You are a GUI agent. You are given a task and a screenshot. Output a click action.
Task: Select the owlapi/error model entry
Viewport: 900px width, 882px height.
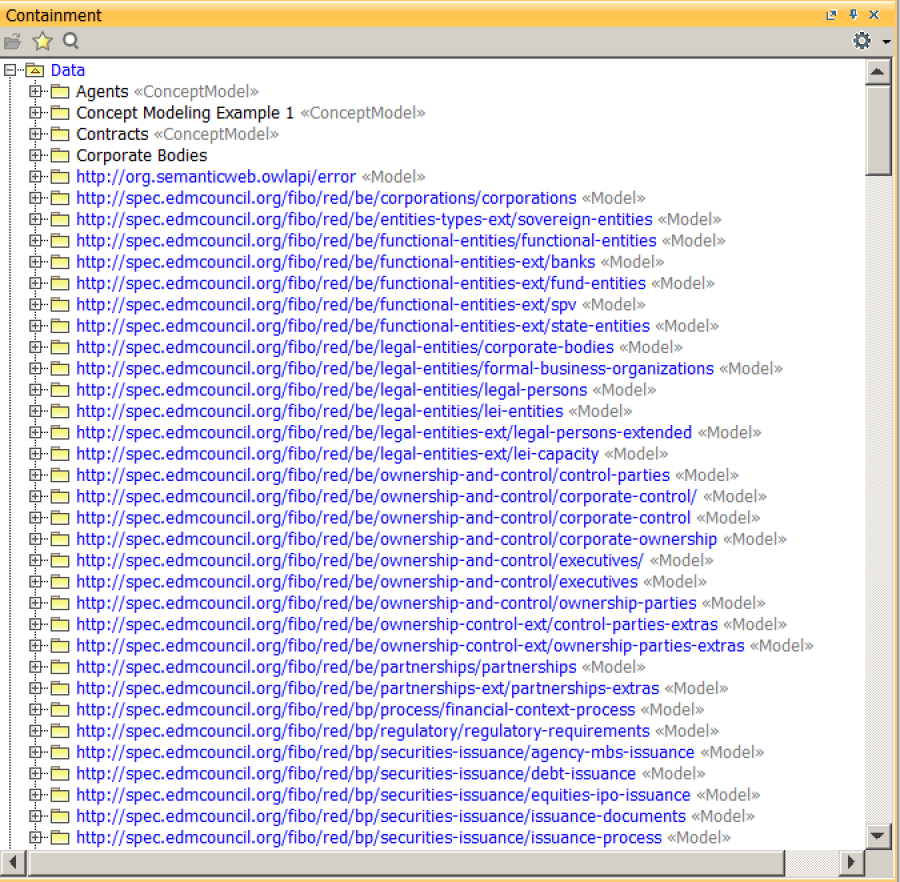tap(215, 177)
